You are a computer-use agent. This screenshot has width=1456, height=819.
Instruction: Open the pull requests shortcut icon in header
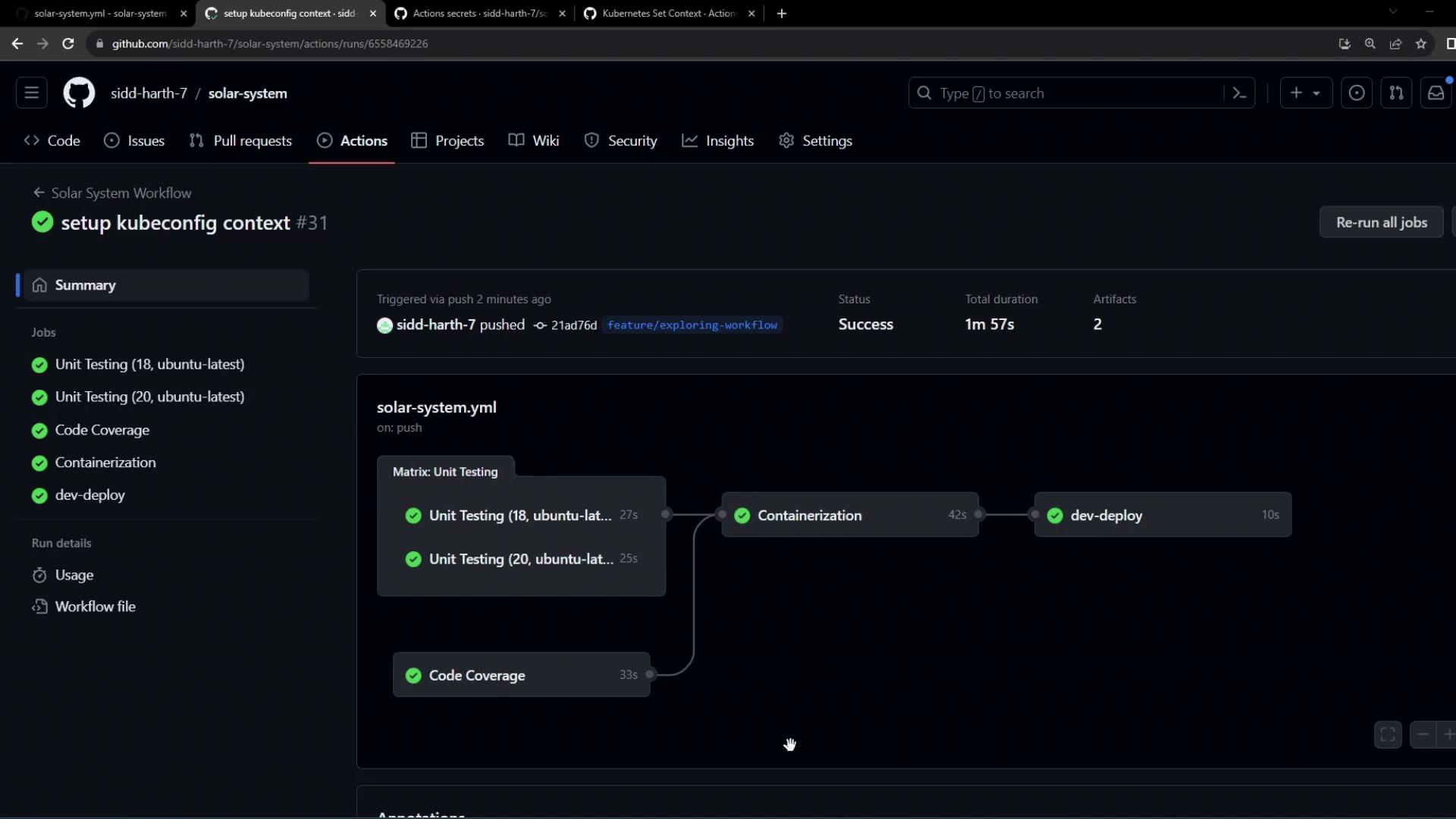pos(1396,93)
